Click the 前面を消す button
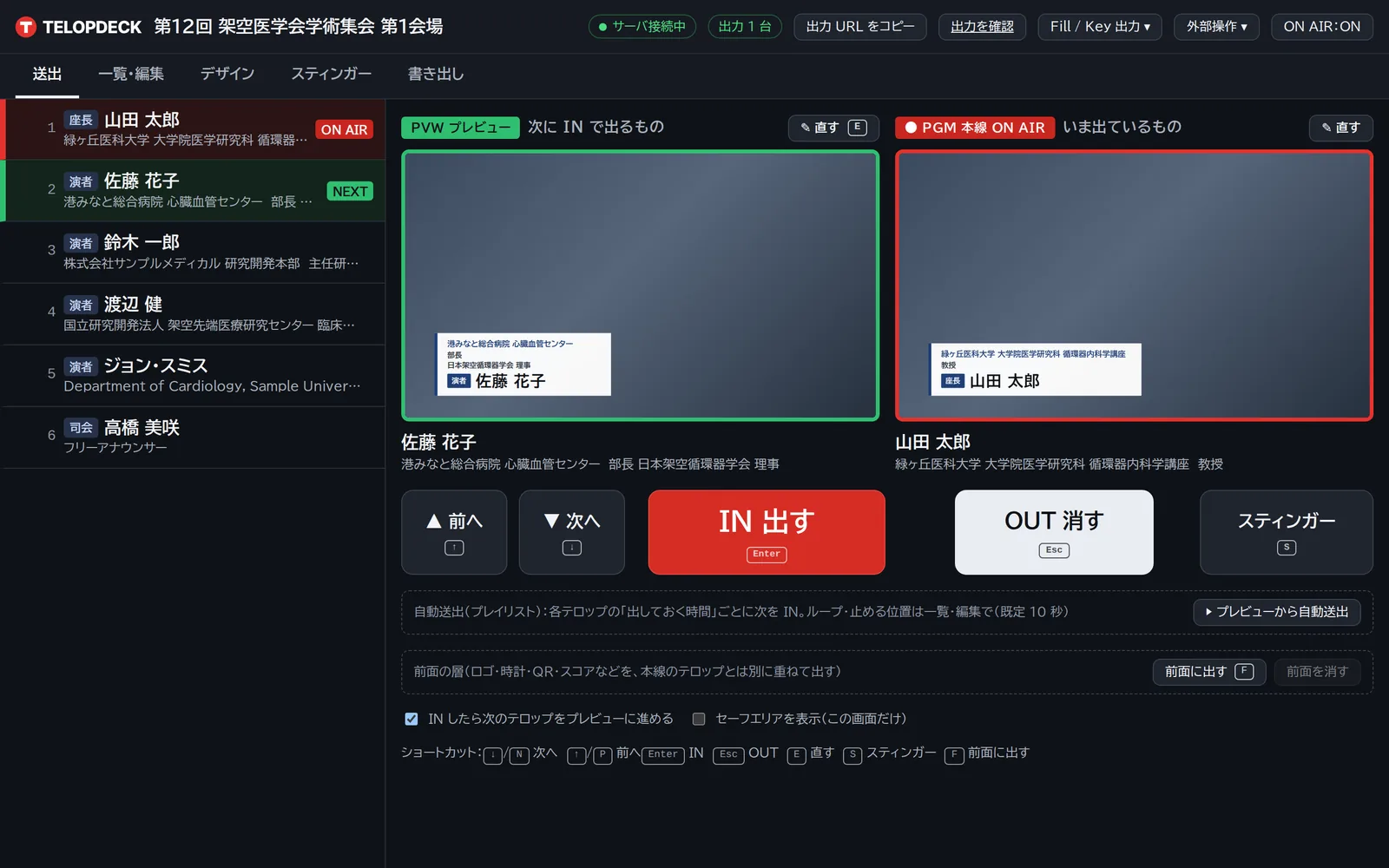Image resolution: width=1389 pixels, height=868 pixels. tap(1317, 672)
